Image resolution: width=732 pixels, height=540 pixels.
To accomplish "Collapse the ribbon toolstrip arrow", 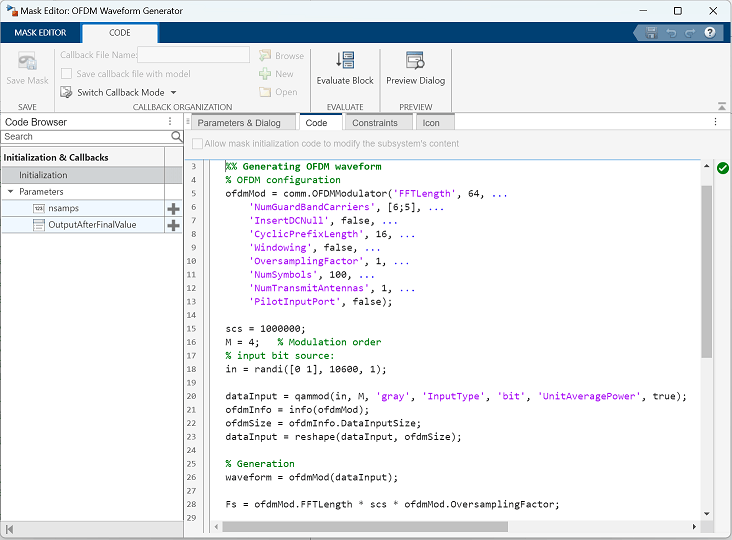I will point(722,106).
